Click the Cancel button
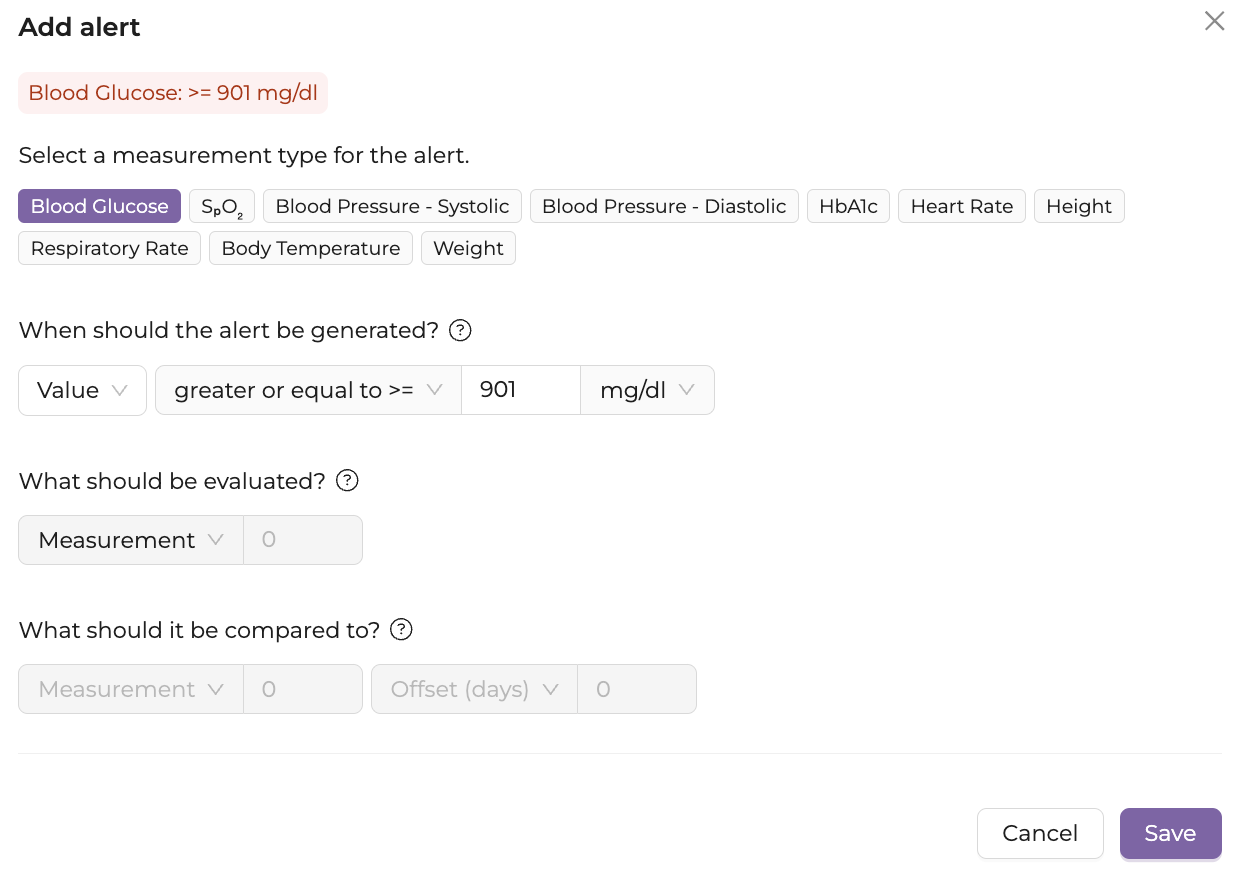The width and height of the screenshot is (1246, 870). (1040, 834)
